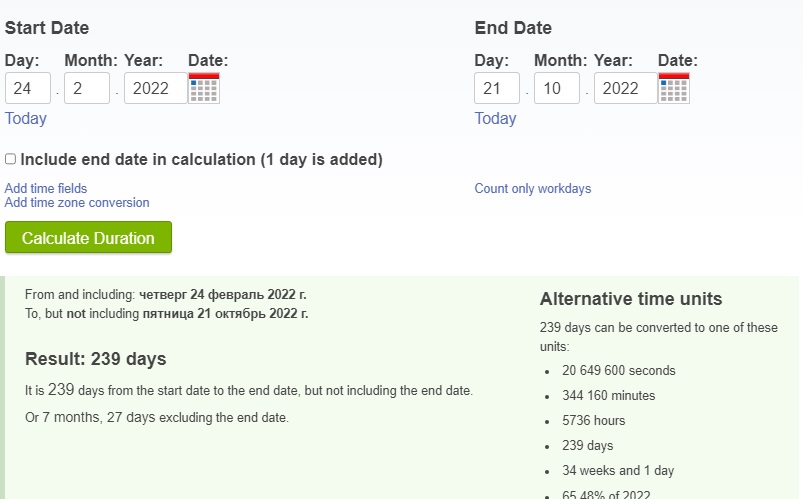Click Add time zone conversion link
The image size is (803, 499).
[77, 202]
